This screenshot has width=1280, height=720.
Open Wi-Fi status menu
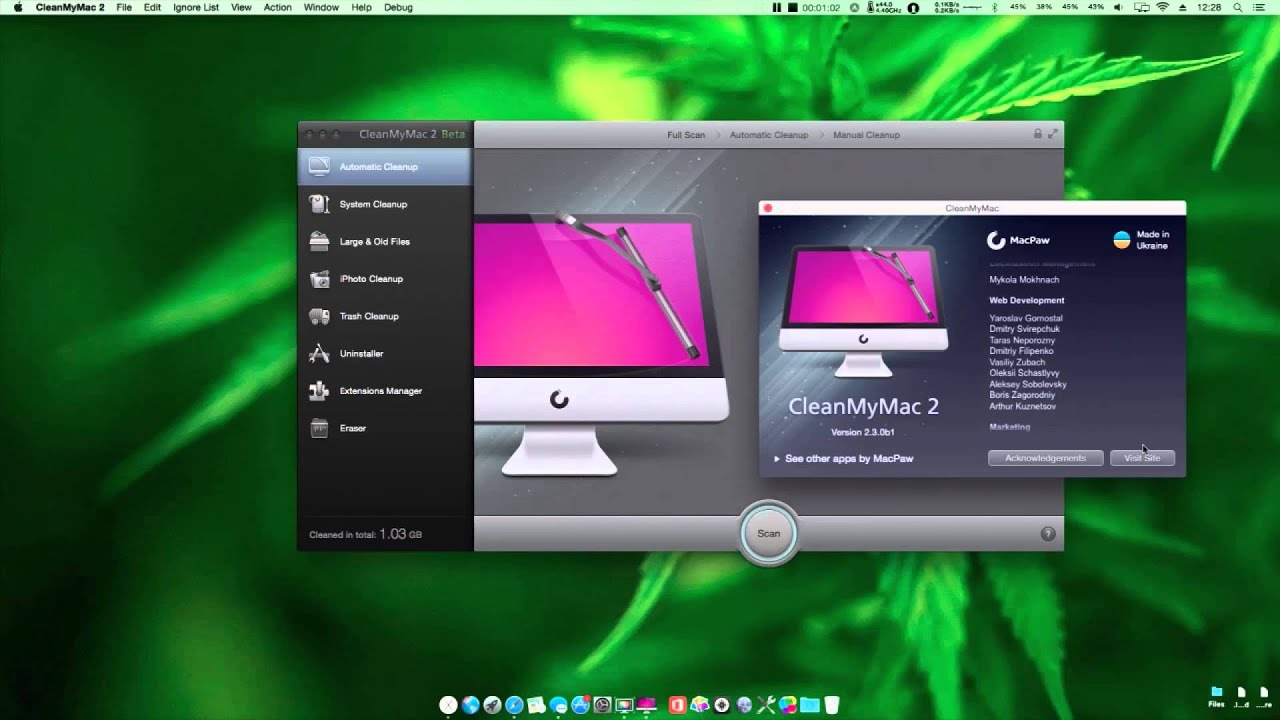1162,7
